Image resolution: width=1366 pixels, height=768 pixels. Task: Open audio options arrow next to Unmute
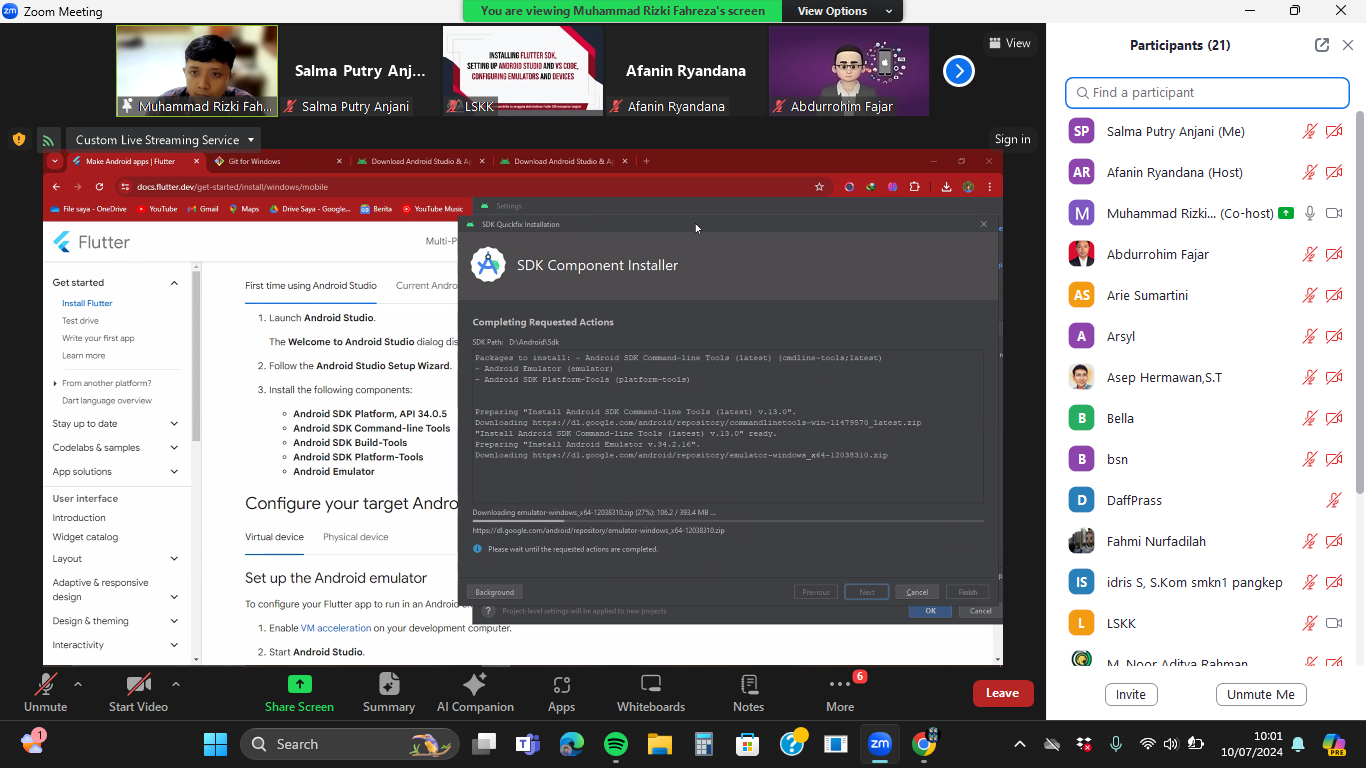[x=78, y=684]
